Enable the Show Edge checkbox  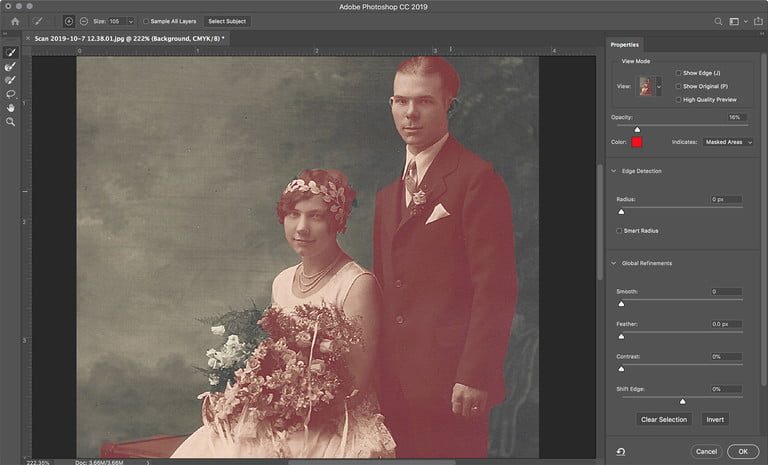(678, 73)
